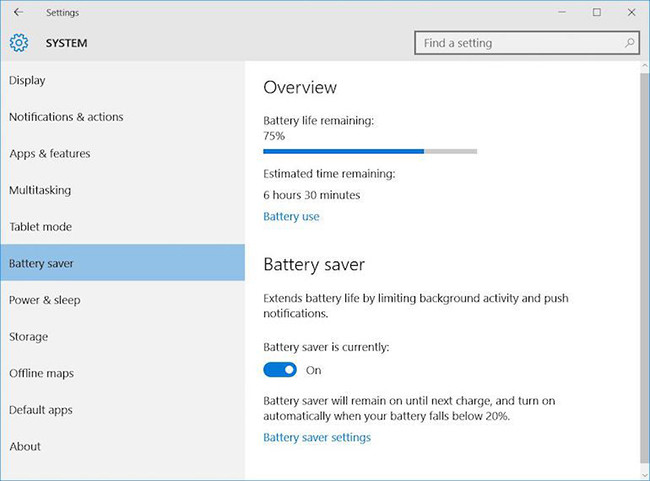Navigate to Storage settings
Viewport: 650px width, 481px height.
(x=28, y=337)
